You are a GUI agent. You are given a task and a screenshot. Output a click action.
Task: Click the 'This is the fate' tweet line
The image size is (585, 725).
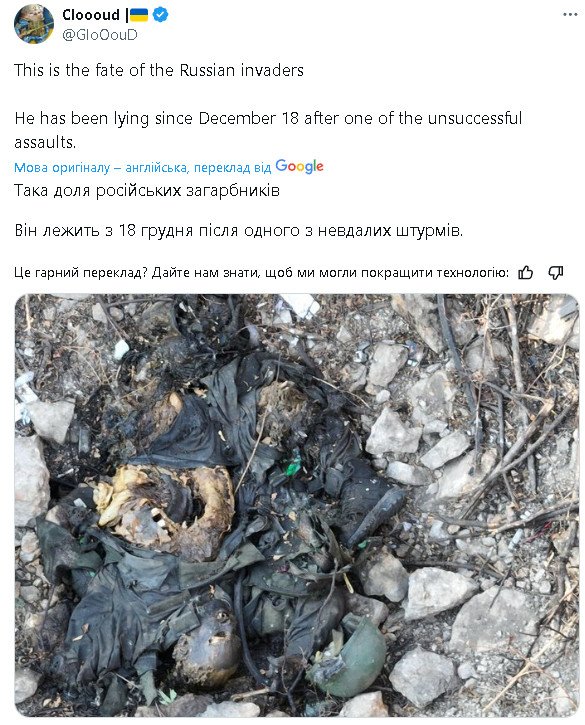click(159, 70)
